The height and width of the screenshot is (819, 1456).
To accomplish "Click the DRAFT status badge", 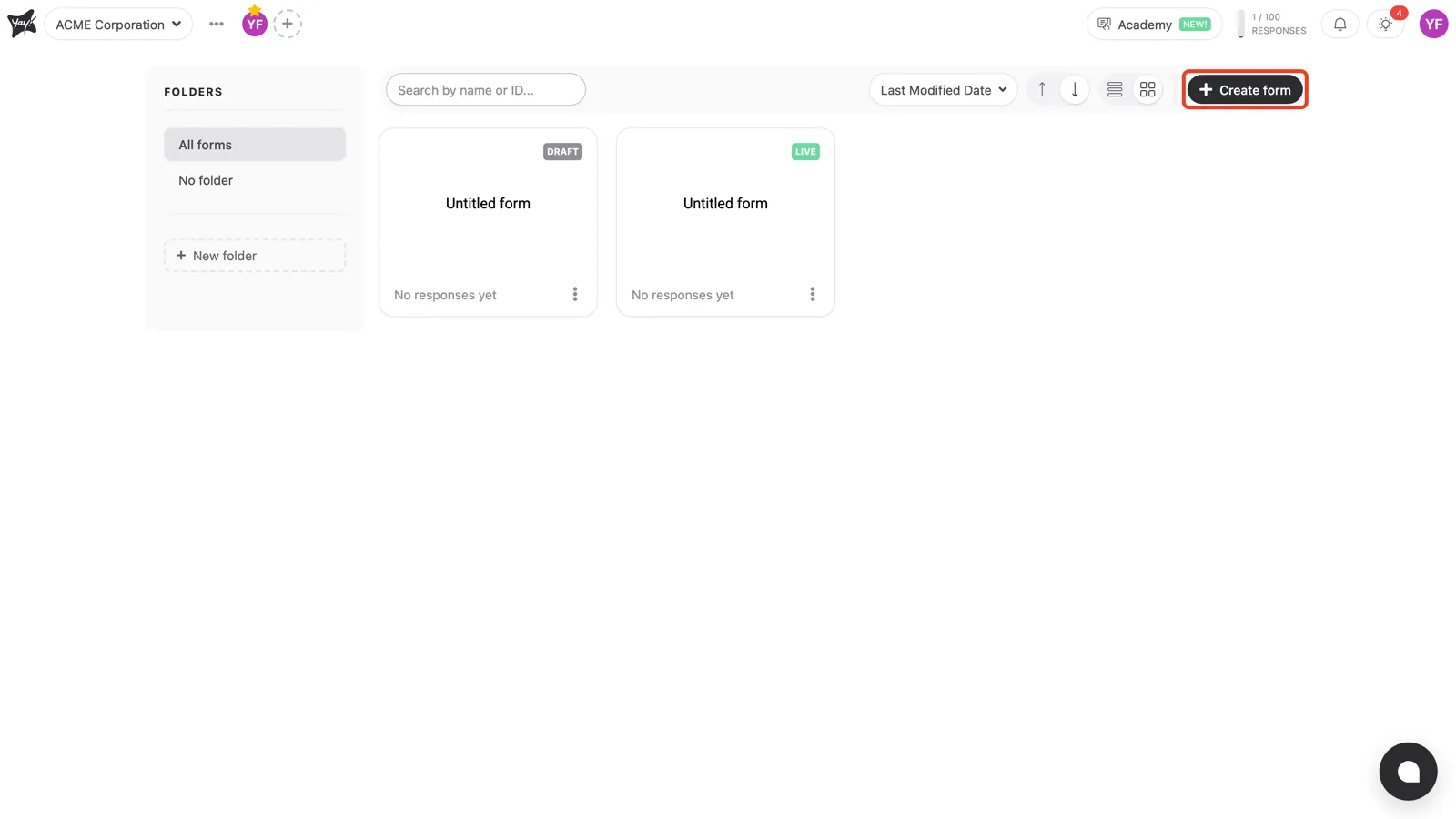I will click(562, 152).
